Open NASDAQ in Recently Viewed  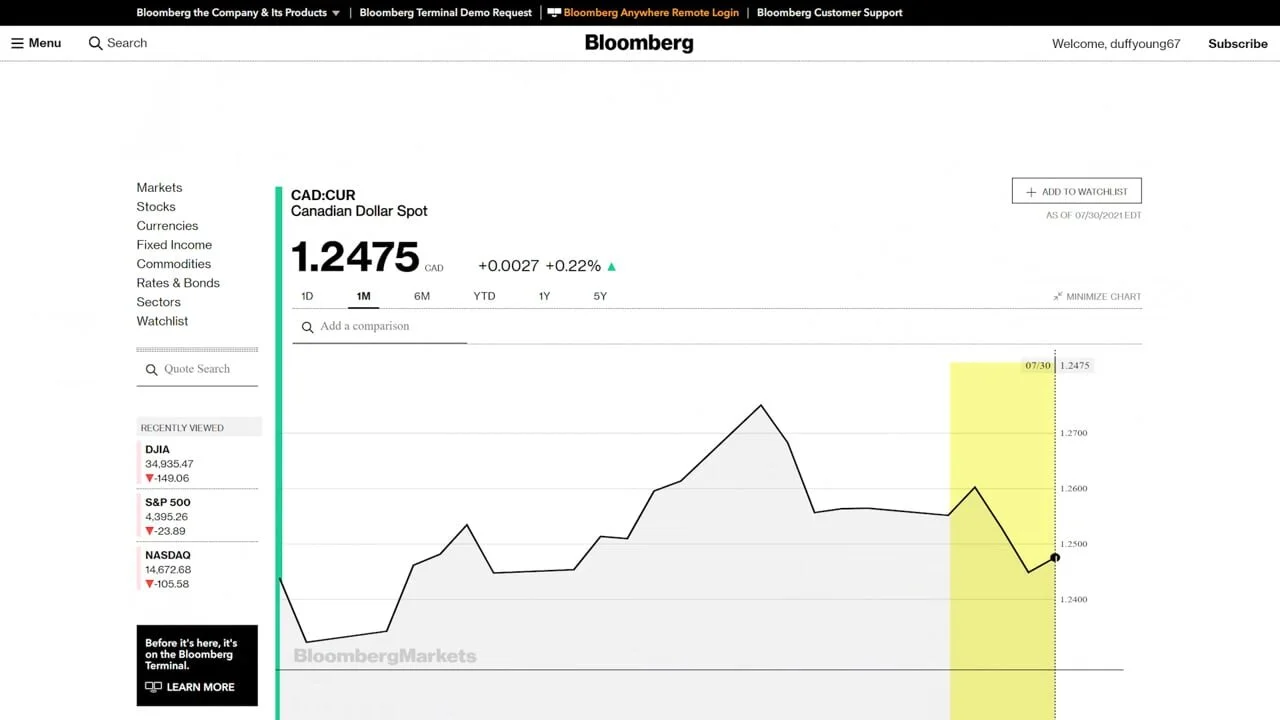[x=167, y=556]
